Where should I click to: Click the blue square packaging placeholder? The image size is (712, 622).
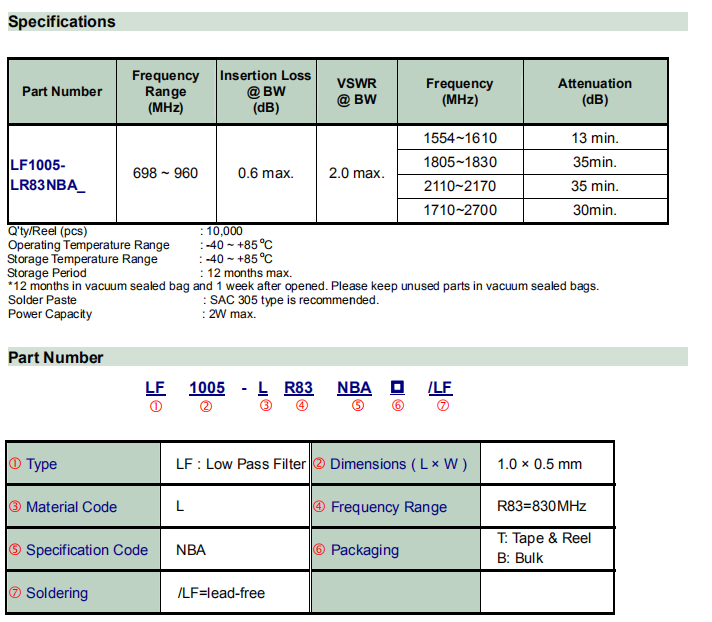click(397, 387)
